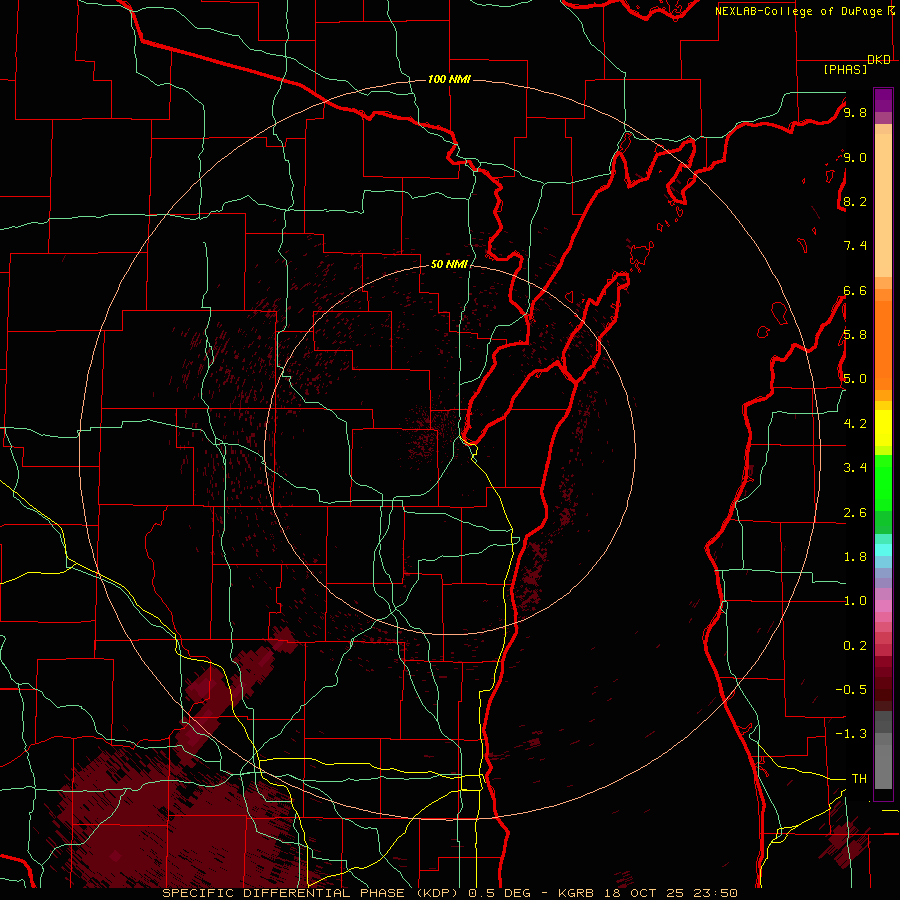Click the gray segment of color bar
900x900 pixels.
click(x=883, y=750)
